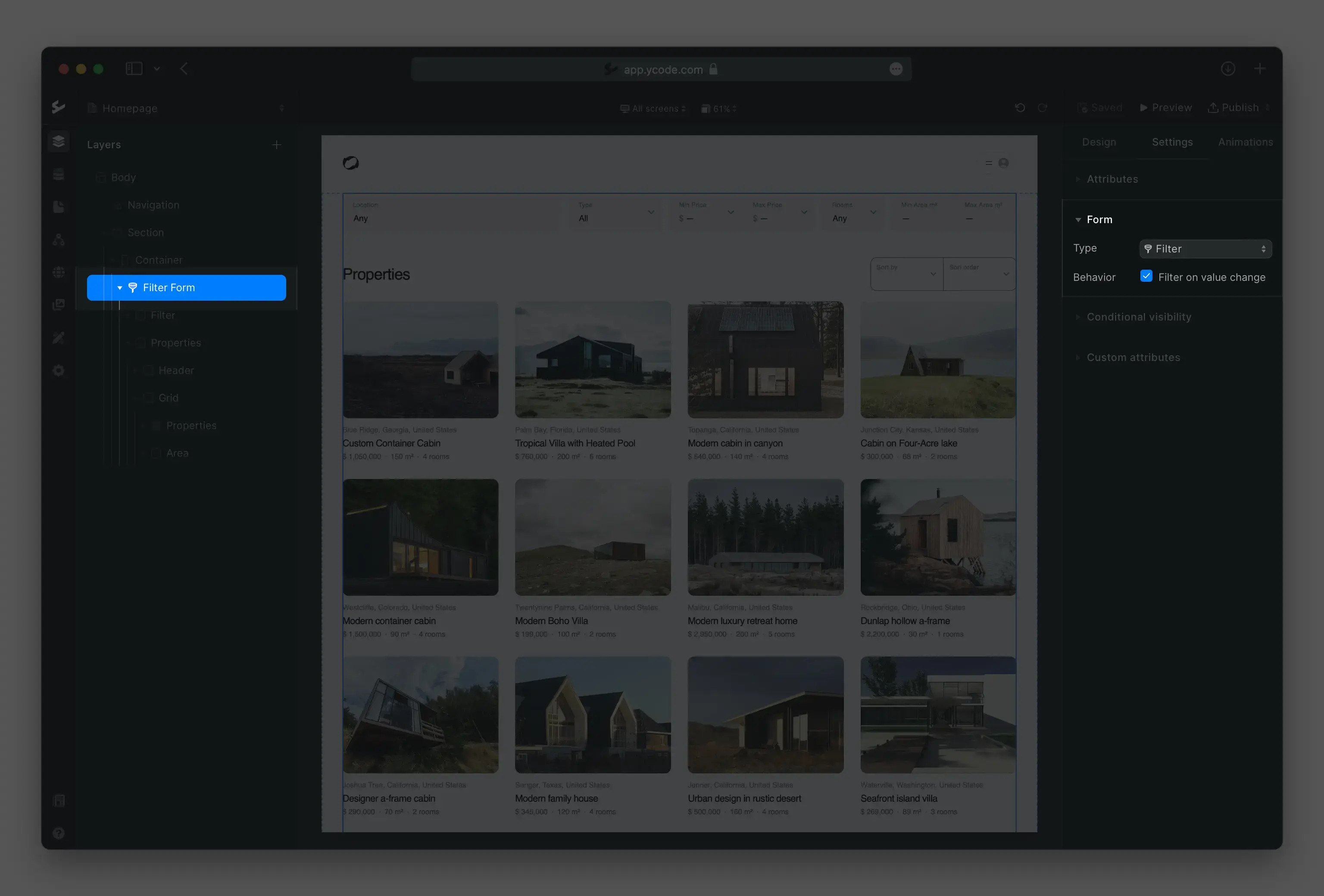Click the browser sidebar toggle icon
The width and height of the screenshot is (1324, 896).
[134, 69]
